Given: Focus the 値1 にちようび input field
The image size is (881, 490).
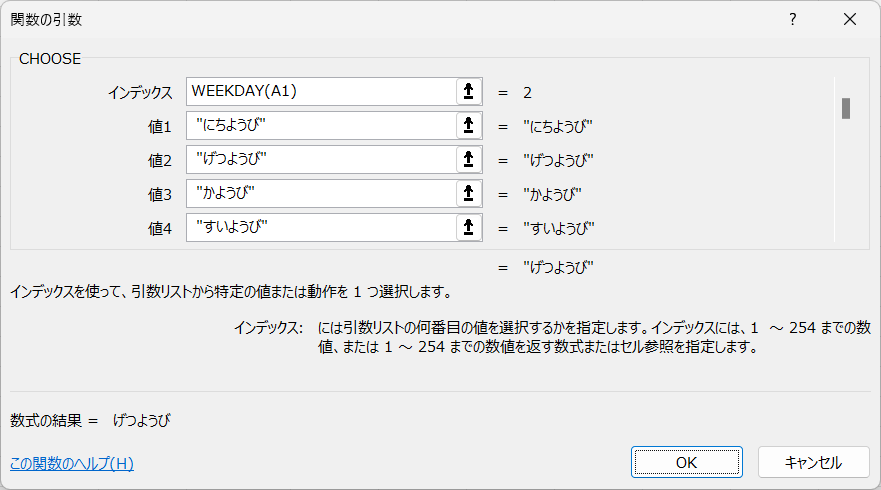Looking at the screenshot, I should pyautogui.click(x=321, y=125).
